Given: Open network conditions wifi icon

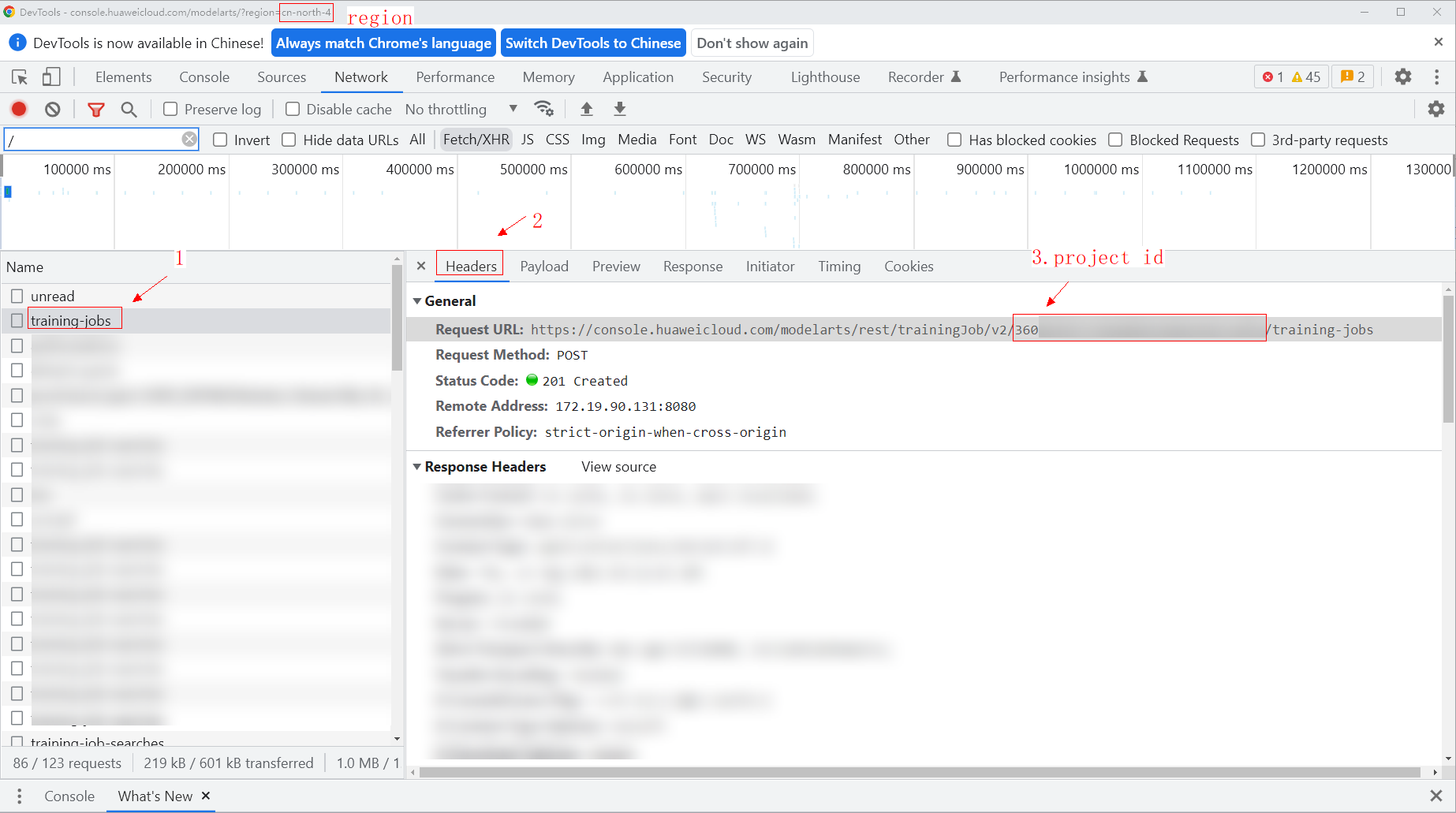Looking at the screenshot, I should click(x=543, y=108).
